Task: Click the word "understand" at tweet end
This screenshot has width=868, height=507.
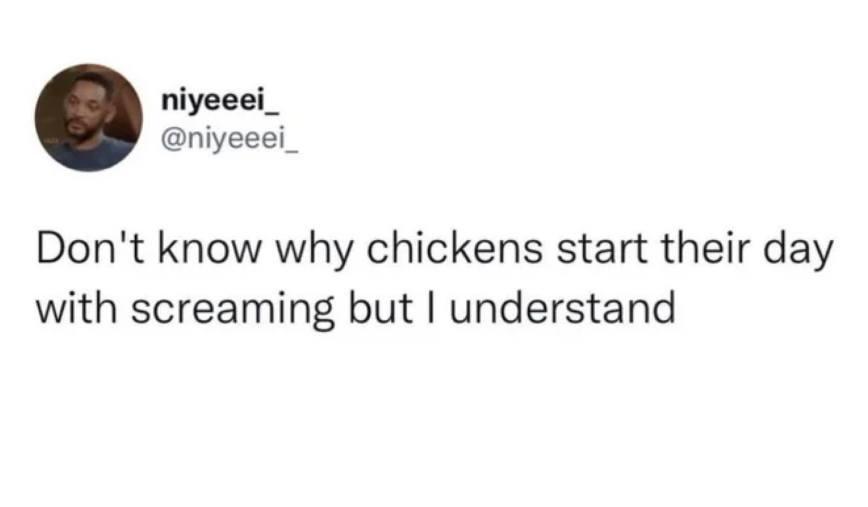Action: click(562, 308)
